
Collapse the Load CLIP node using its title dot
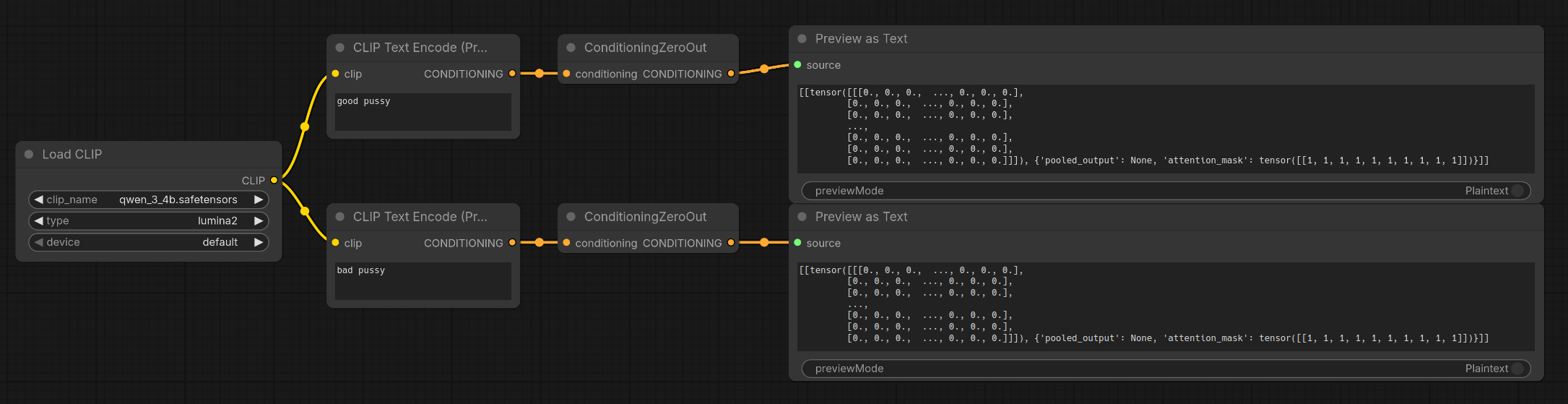[x=29, y=155]
